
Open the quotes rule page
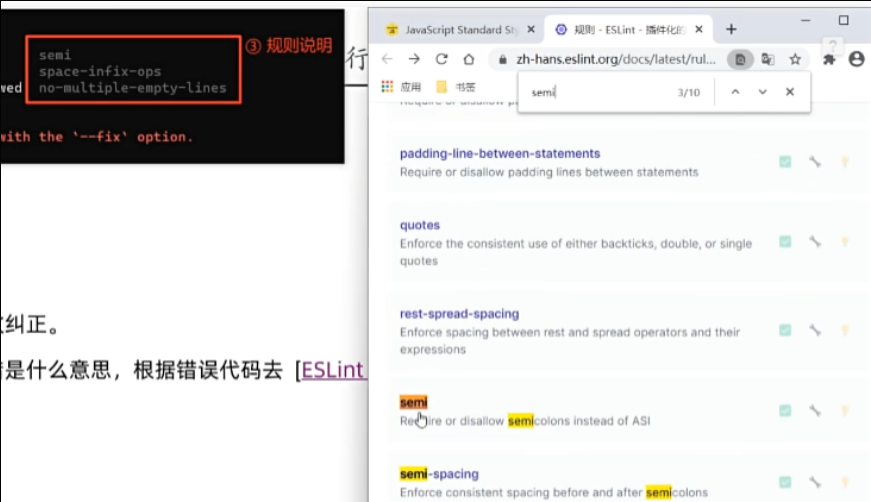coord(420,225)
